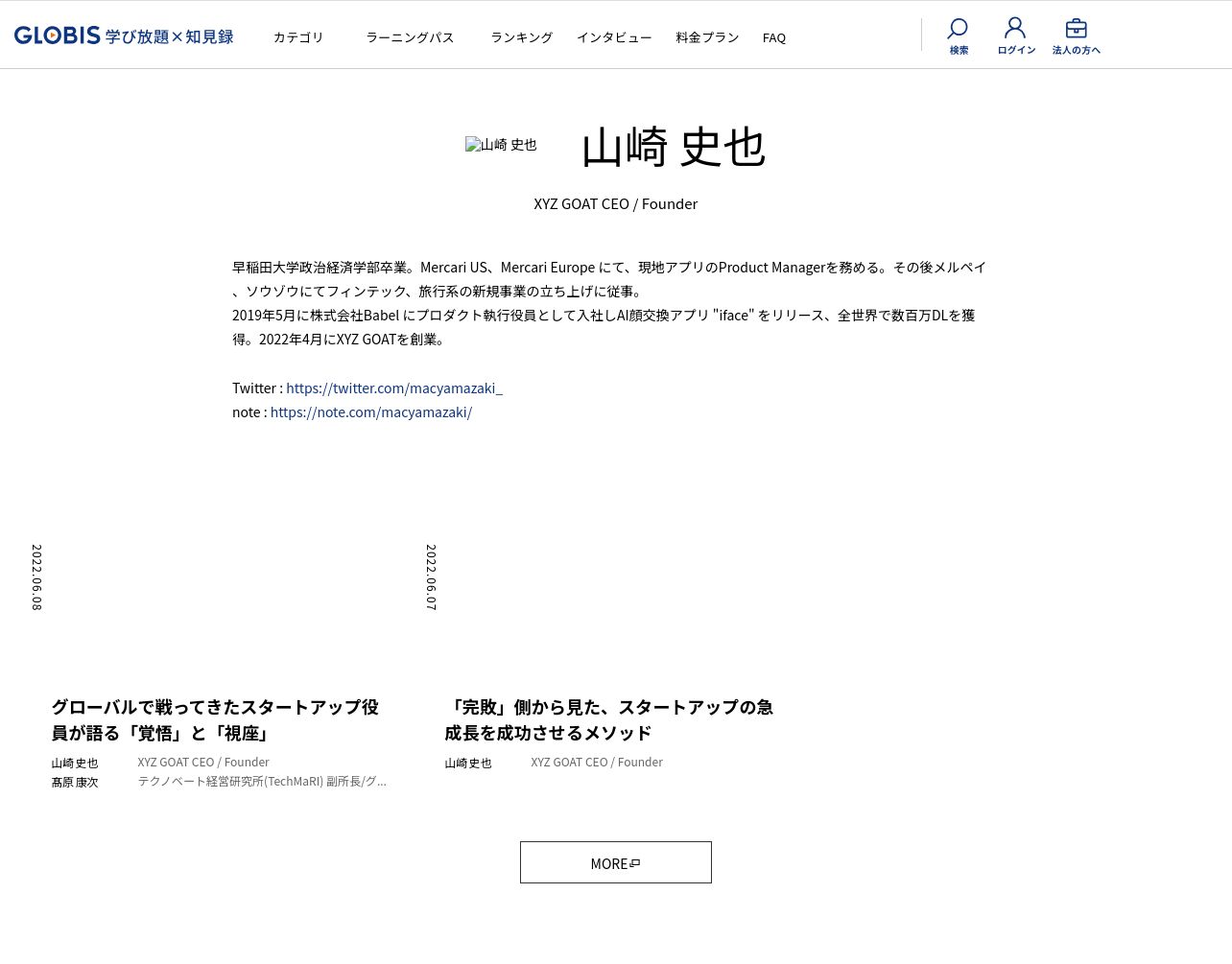The image size is (1232, 964).
Task: Click the GLOBIS 学び放題×知見録 logo
Action: point(124,35)
